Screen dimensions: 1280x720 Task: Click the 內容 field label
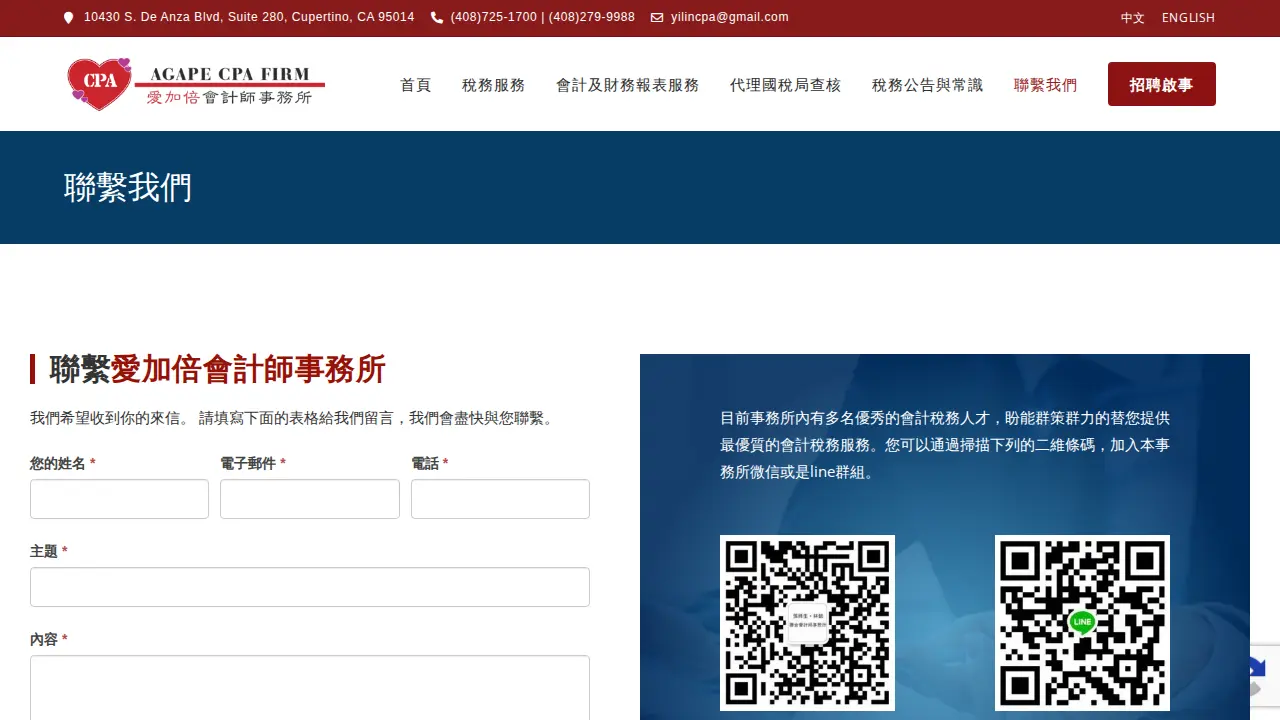click(49, 639)
